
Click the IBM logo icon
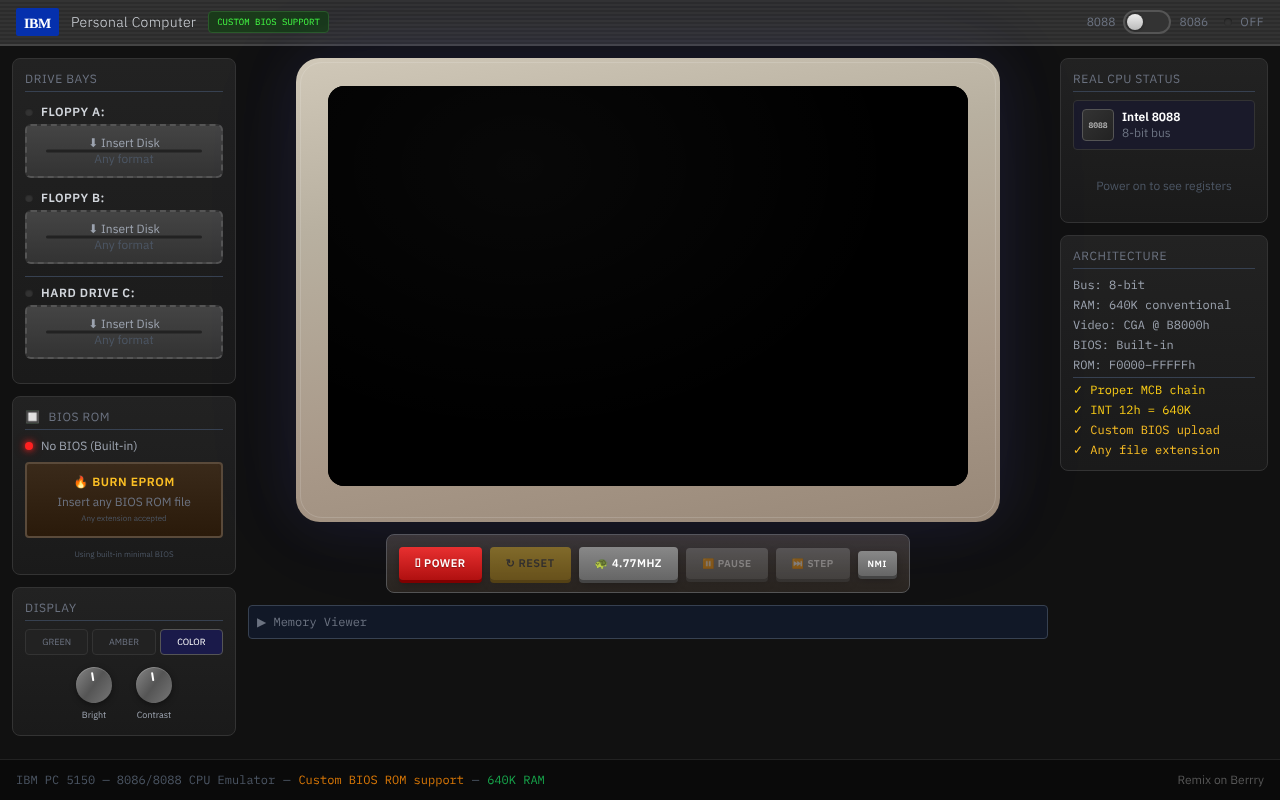(37, 22)
